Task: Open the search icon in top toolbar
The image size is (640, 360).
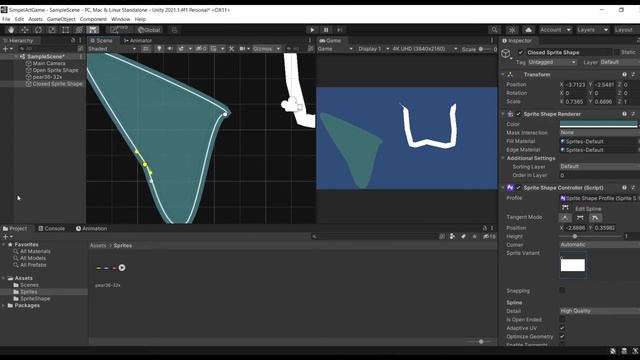Action: tap(494, 30)
